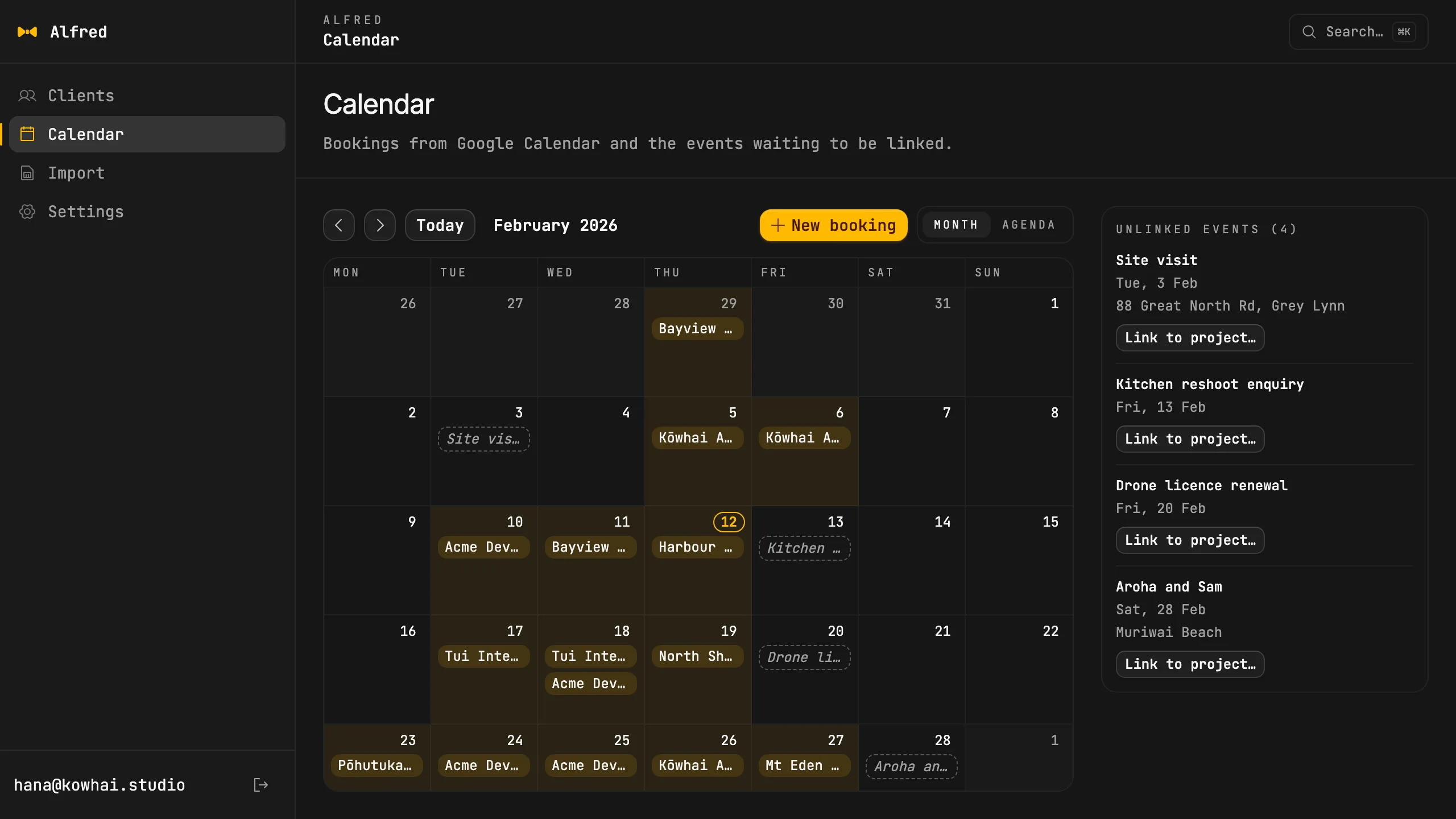Screen dimensions: 1456x819
Task: Open North Sh booking on February 19
Action: coord(697,656)
